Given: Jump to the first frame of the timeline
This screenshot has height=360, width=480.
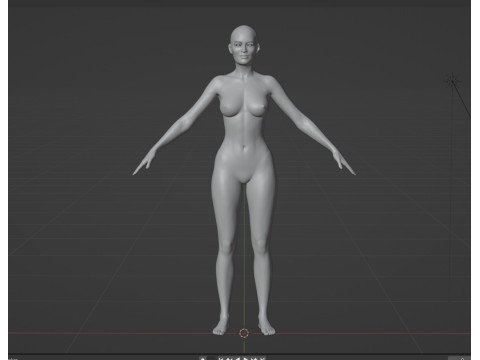Looking at the screenshot, I should tap(220, 359).
